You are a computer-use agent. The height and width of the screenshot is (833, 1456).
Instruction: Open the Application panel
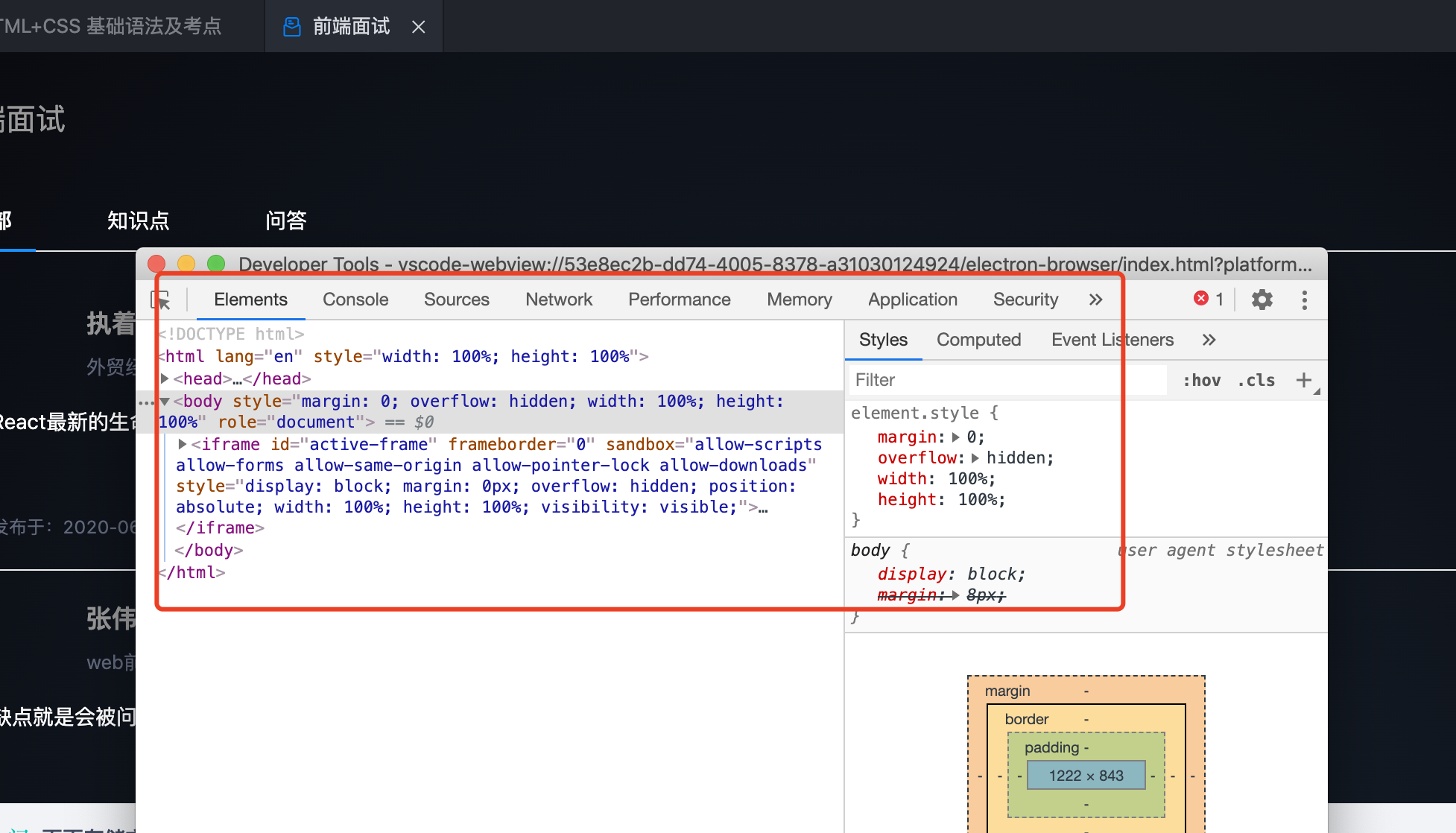pyautogui.click(x=913, y=300)
